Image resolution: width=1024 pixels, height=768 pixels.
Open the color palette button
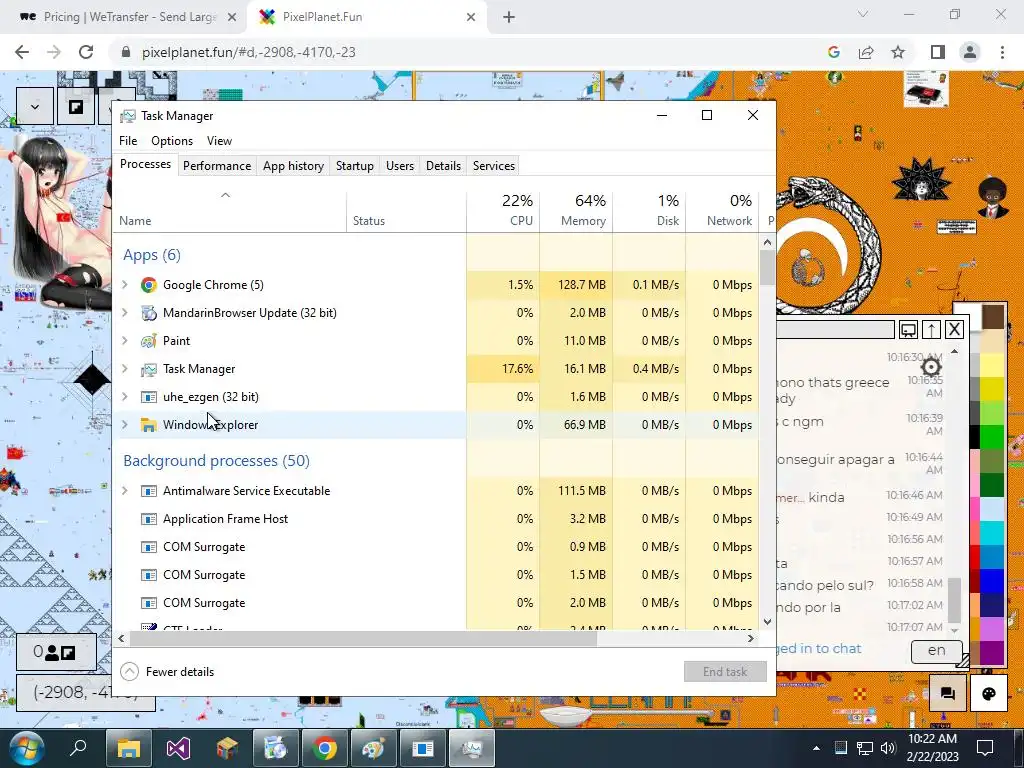coord(989,694)
